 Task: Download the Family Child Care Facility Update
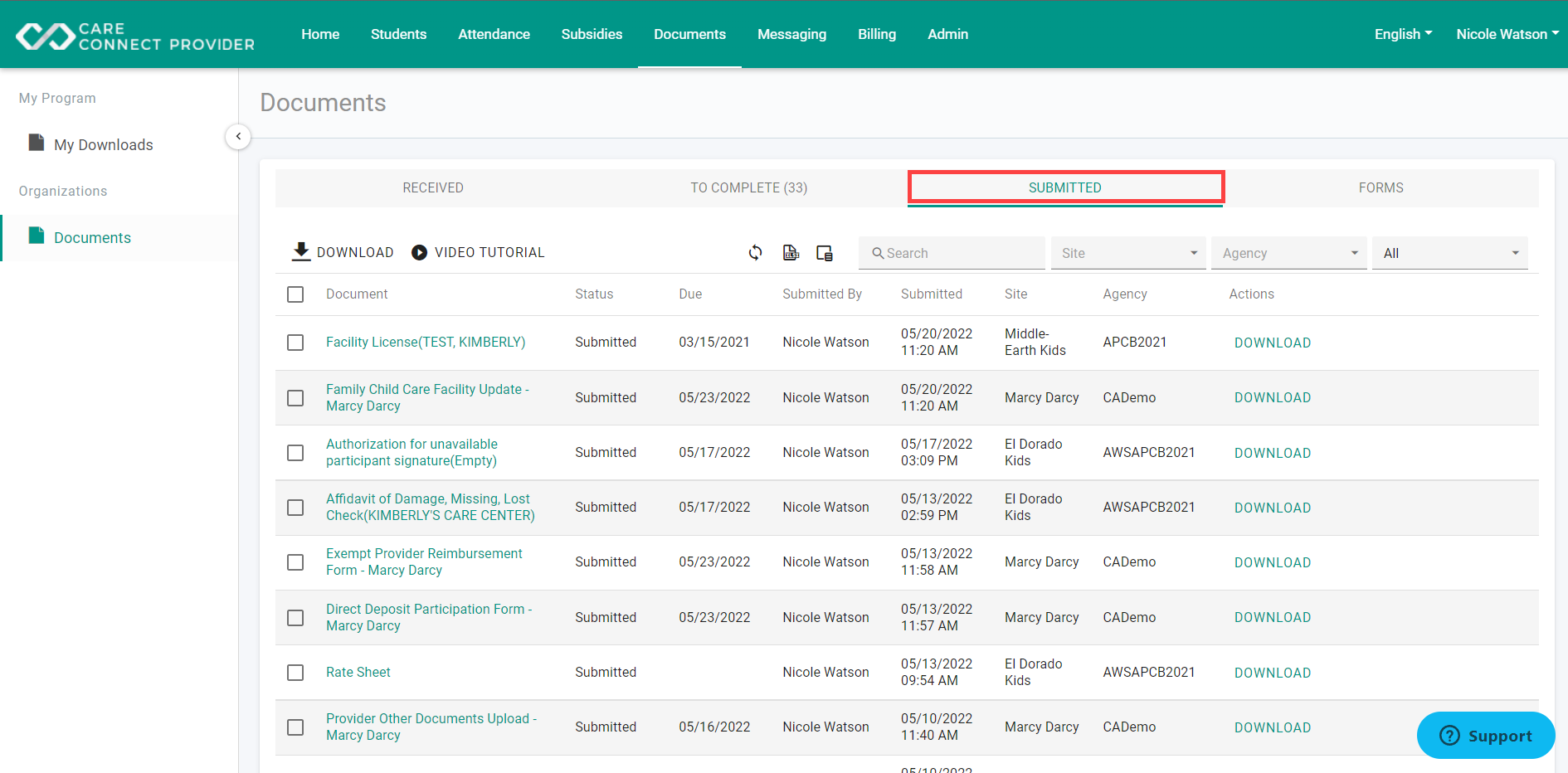(1273, 397)
